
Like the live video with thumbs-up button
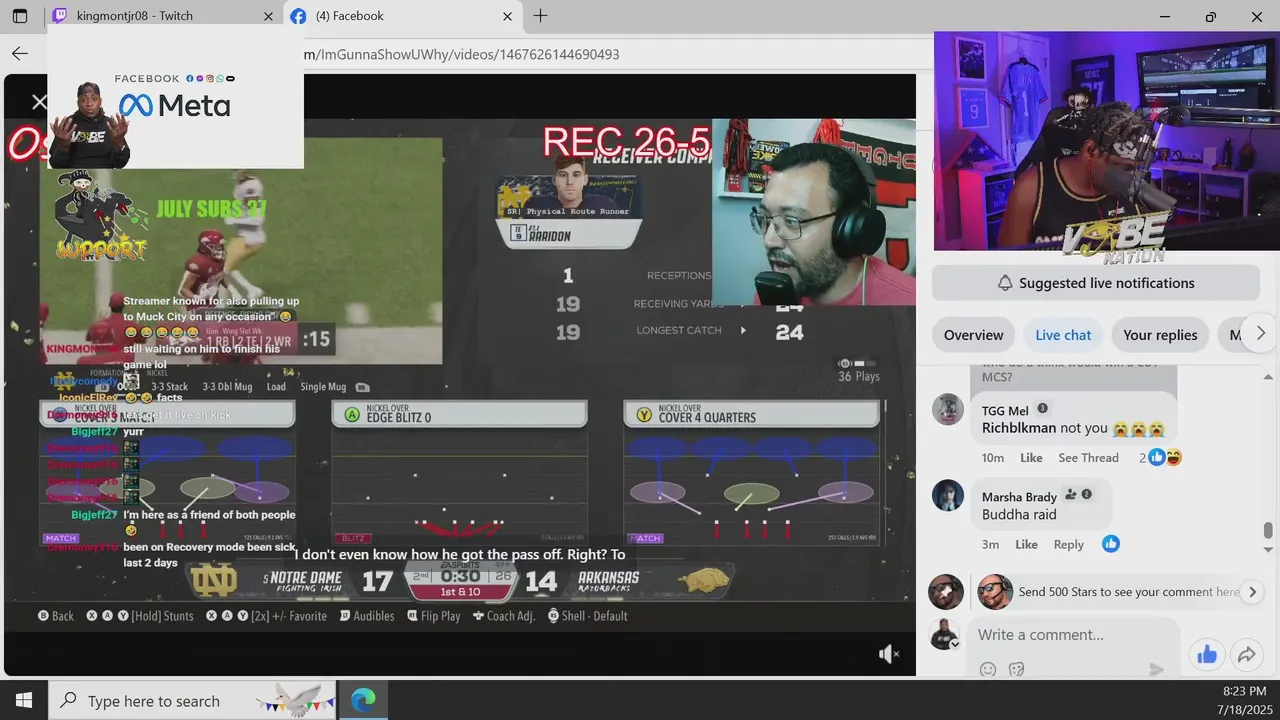[1207, 655]
